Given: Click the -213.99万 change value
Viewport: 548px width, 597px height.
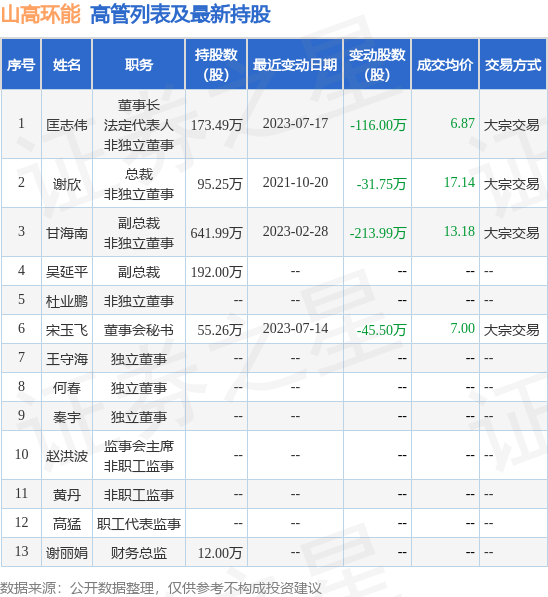Looking at the screenshot, I should (x=378, y=233).
